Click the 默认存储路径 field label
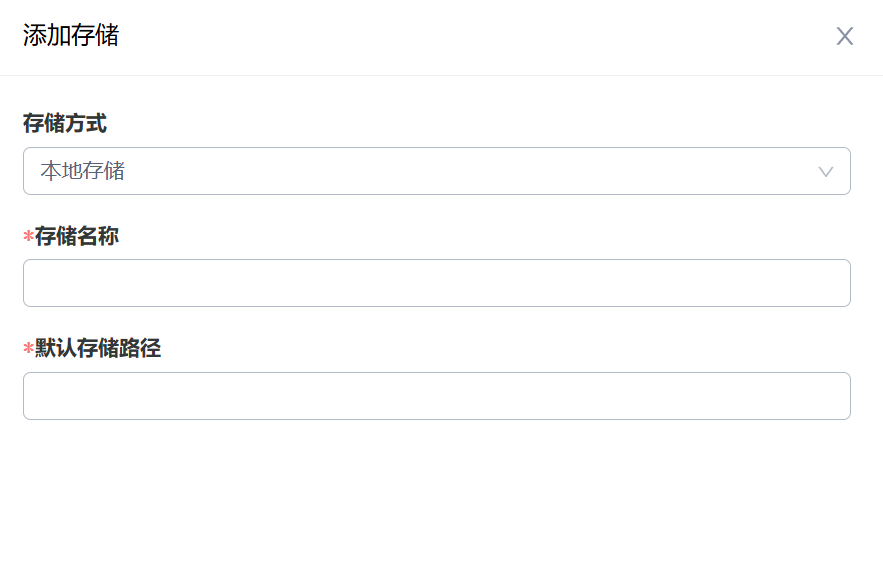The width and height of the screenshot is (883, 566). click(98, 349)
